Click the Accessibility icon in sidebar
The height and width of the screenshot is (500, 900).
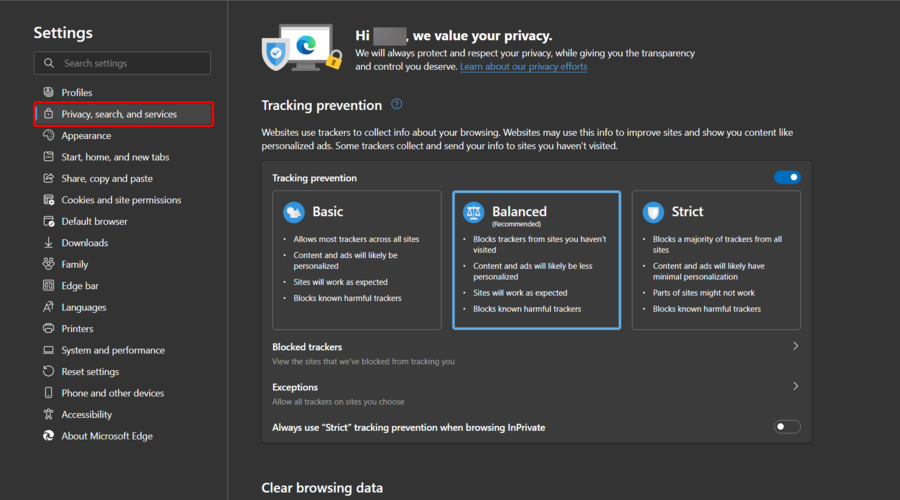pyautogui.click(x=48, y=415)
